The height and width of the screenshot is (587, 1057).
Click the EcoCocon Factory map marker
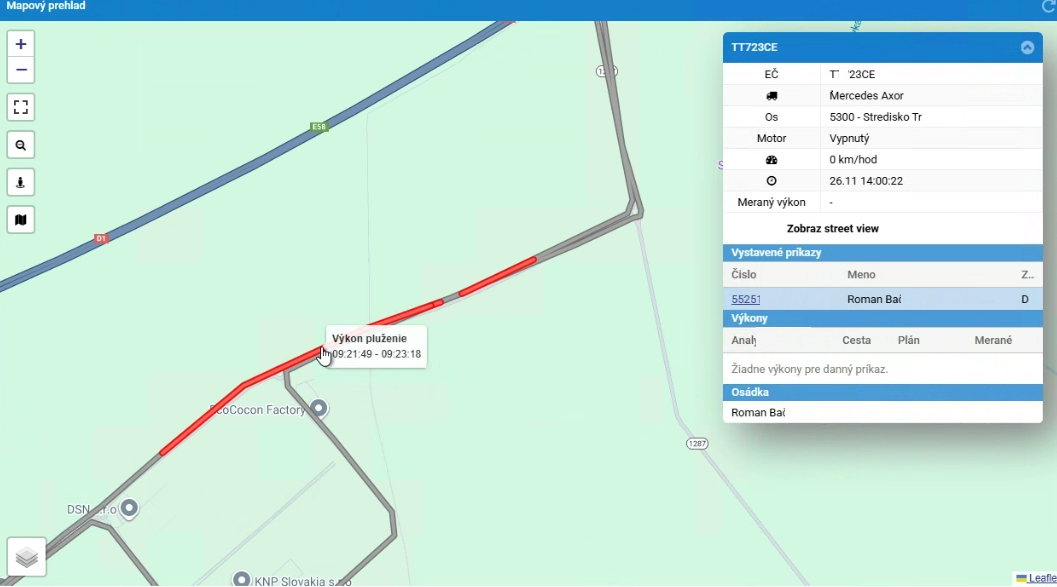tap(318, 408)
